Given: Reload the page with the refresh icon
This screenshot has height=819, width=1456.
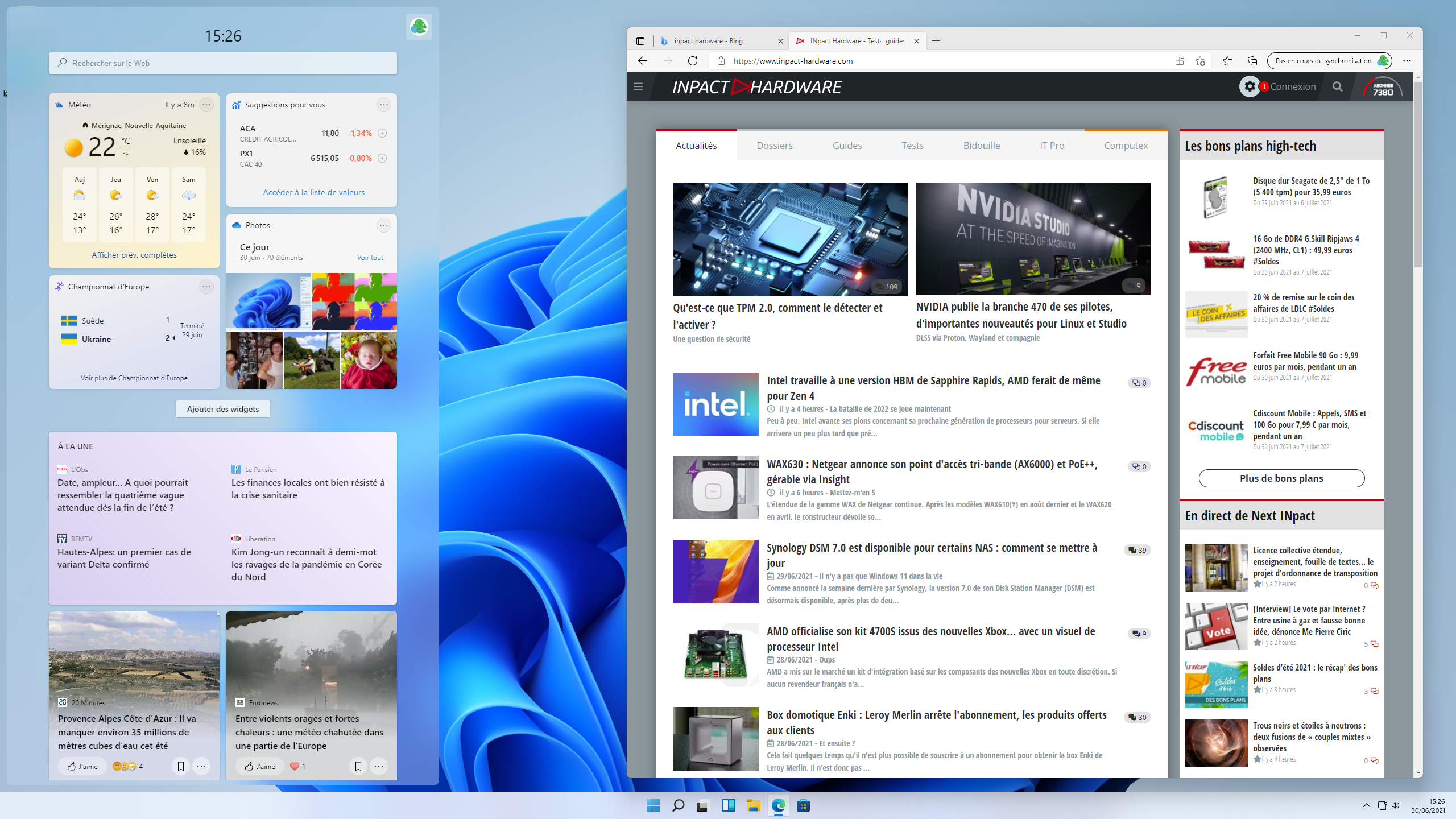Looking at the screenshot, I should (x=692, y=61).
